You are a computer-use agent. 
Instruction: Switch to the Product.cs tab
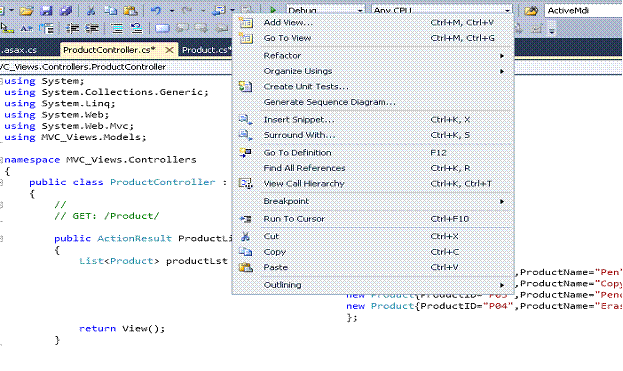coord(205,50)
